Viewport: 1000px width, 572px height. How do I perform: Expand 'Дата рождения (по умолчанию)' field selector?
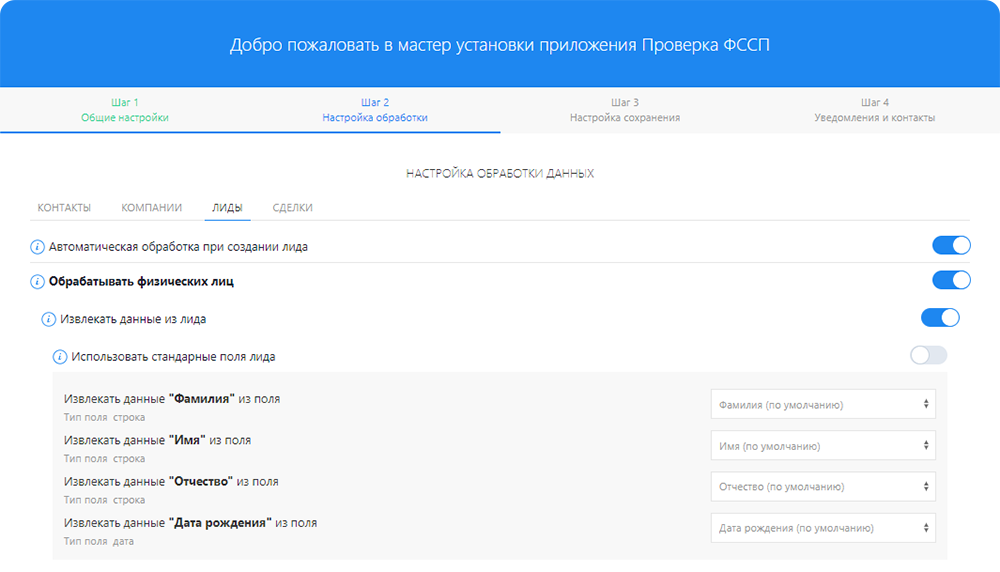823,528
